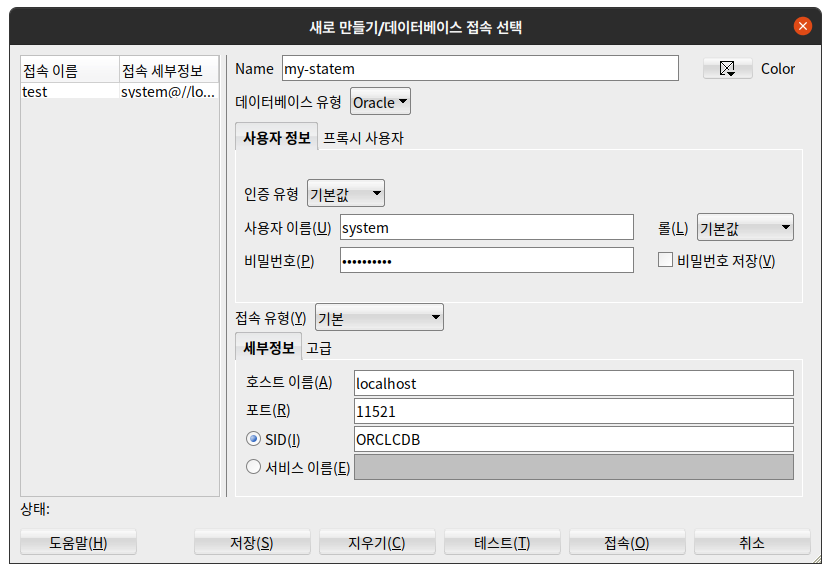Click the disabled 서비스 이름 input field
Image resolution: width=831 pixels, height=573 pixels.
point(573,467)
